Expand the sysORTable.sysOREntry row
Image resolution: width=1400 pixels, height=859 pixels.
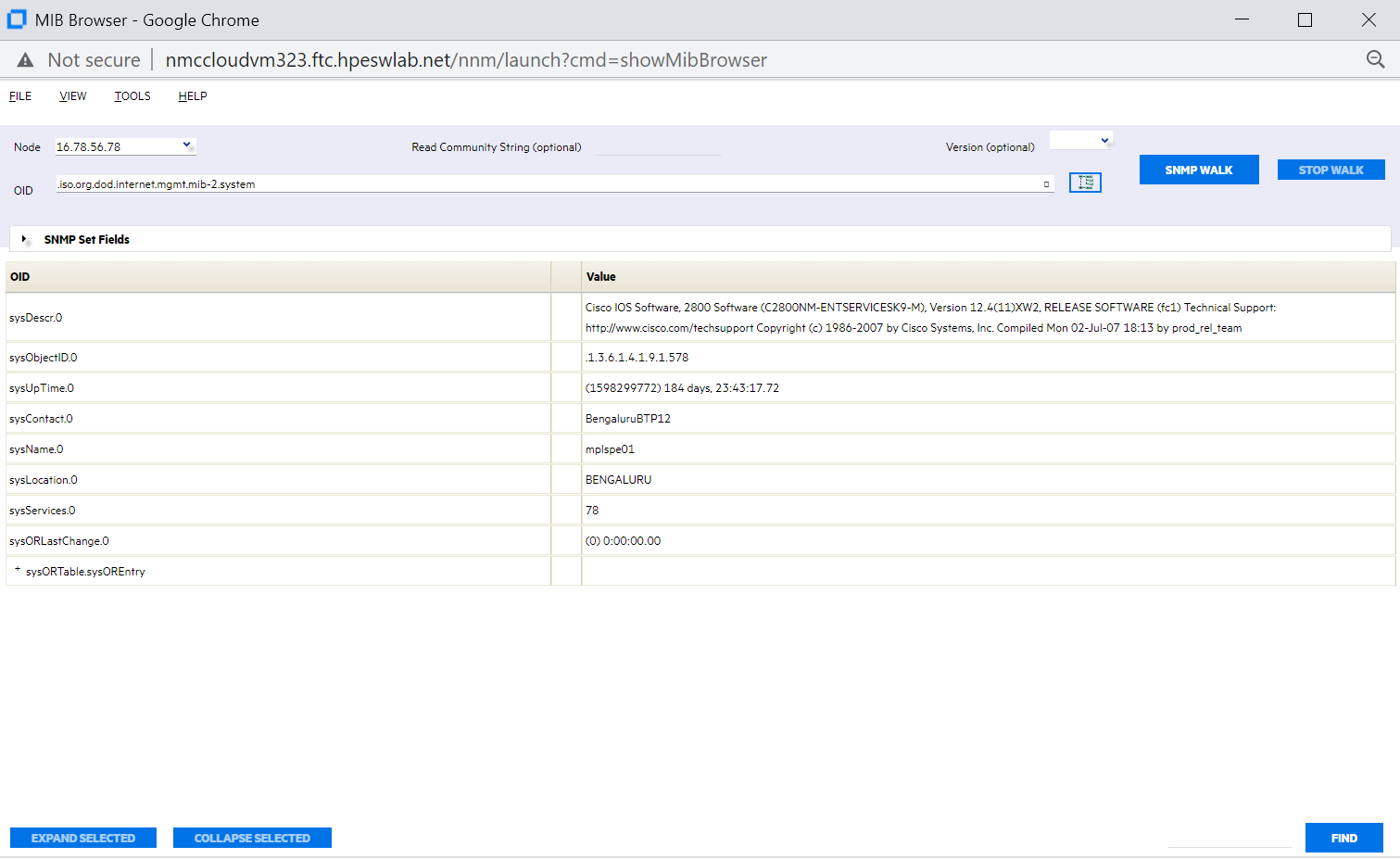click(x=17, y=569)
